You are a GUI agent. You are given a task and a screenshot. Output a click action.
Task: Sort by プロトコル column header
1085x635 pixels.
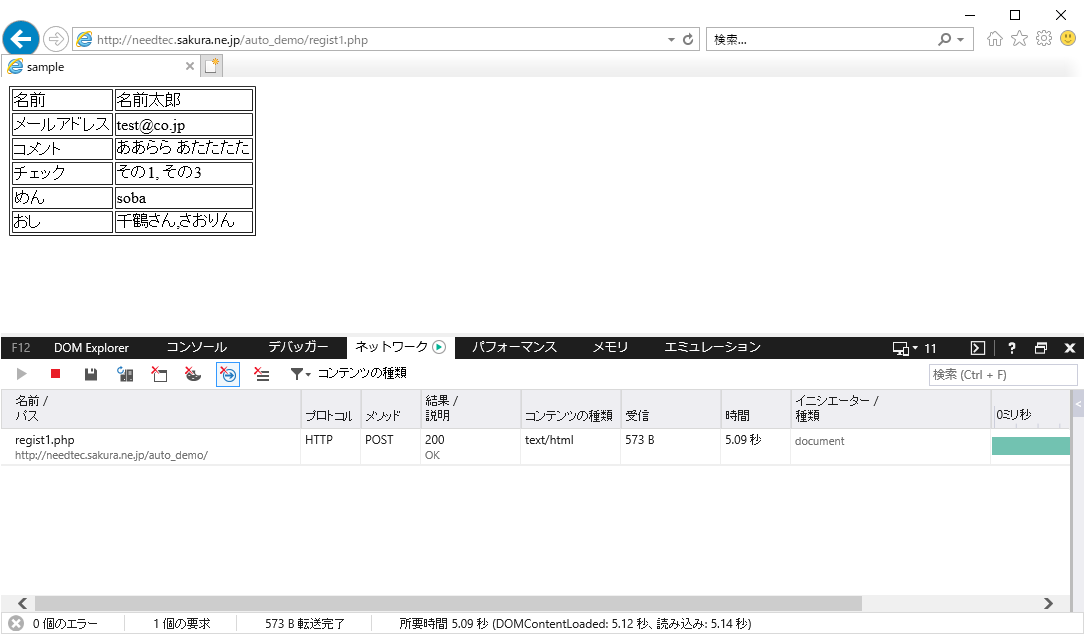pos(331,409)
